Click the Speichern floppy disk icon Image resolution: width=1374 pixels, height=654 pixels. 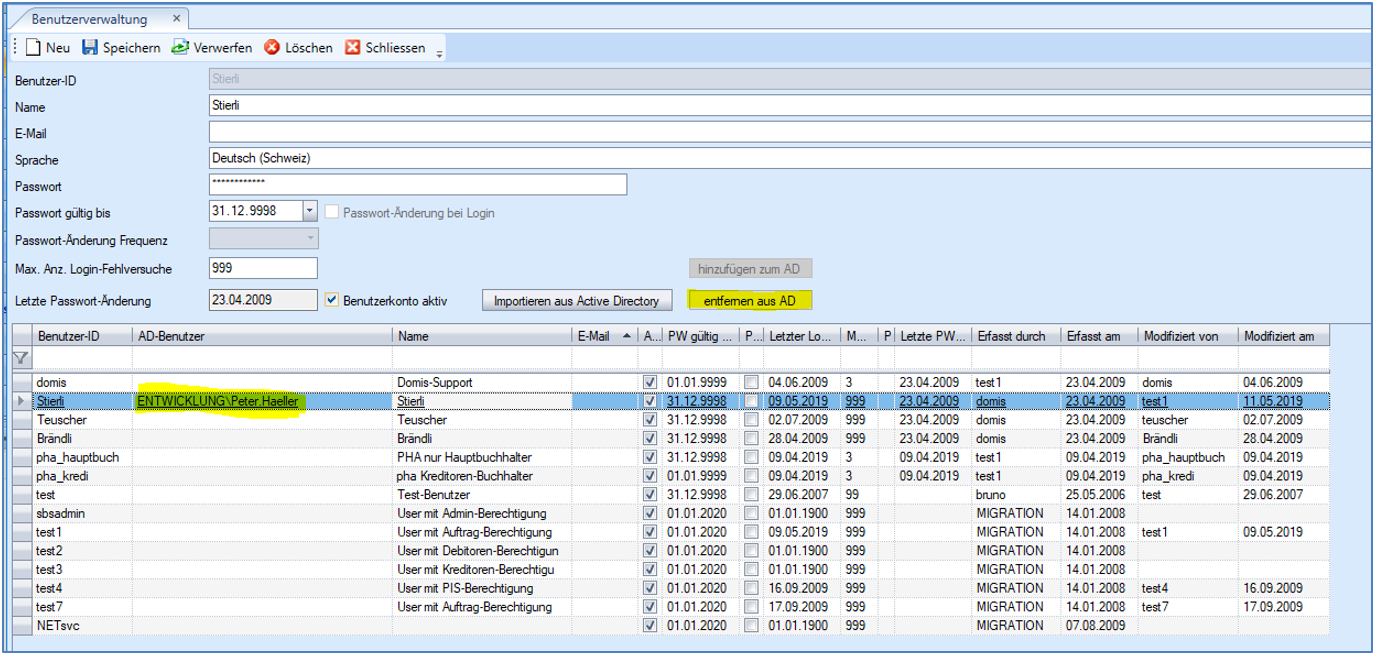click(90, 48)
